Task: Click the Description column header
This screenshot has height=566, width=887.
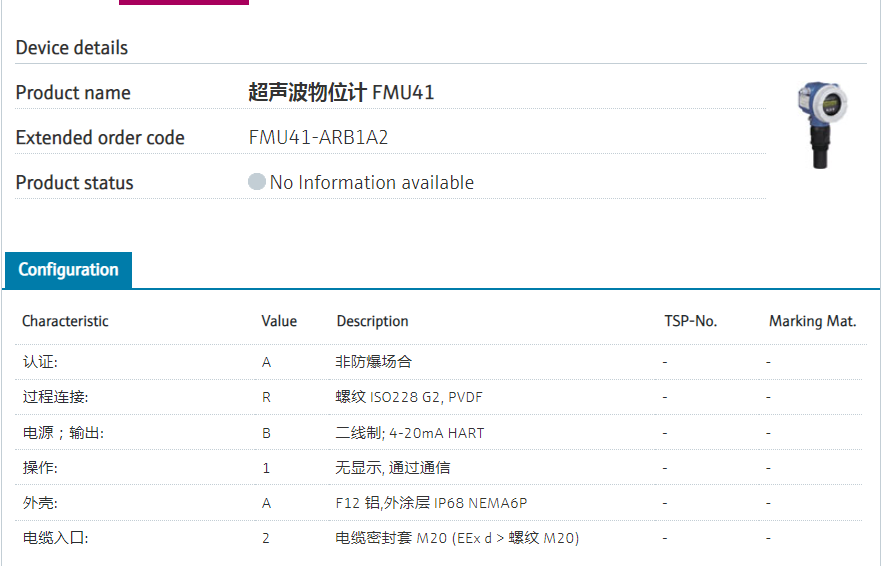Action: click(372, 321)
